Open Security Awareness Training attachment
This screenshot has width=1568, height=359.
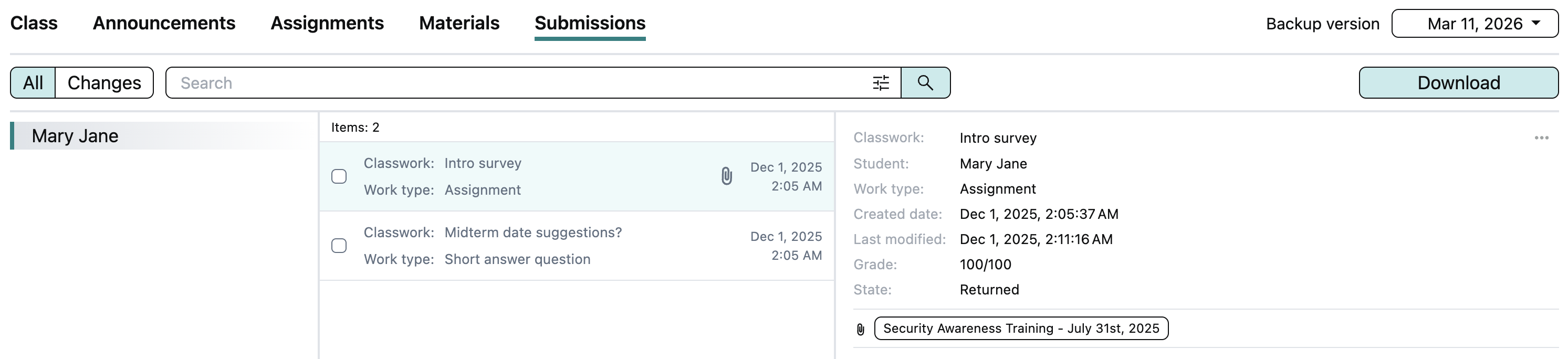1020,329
